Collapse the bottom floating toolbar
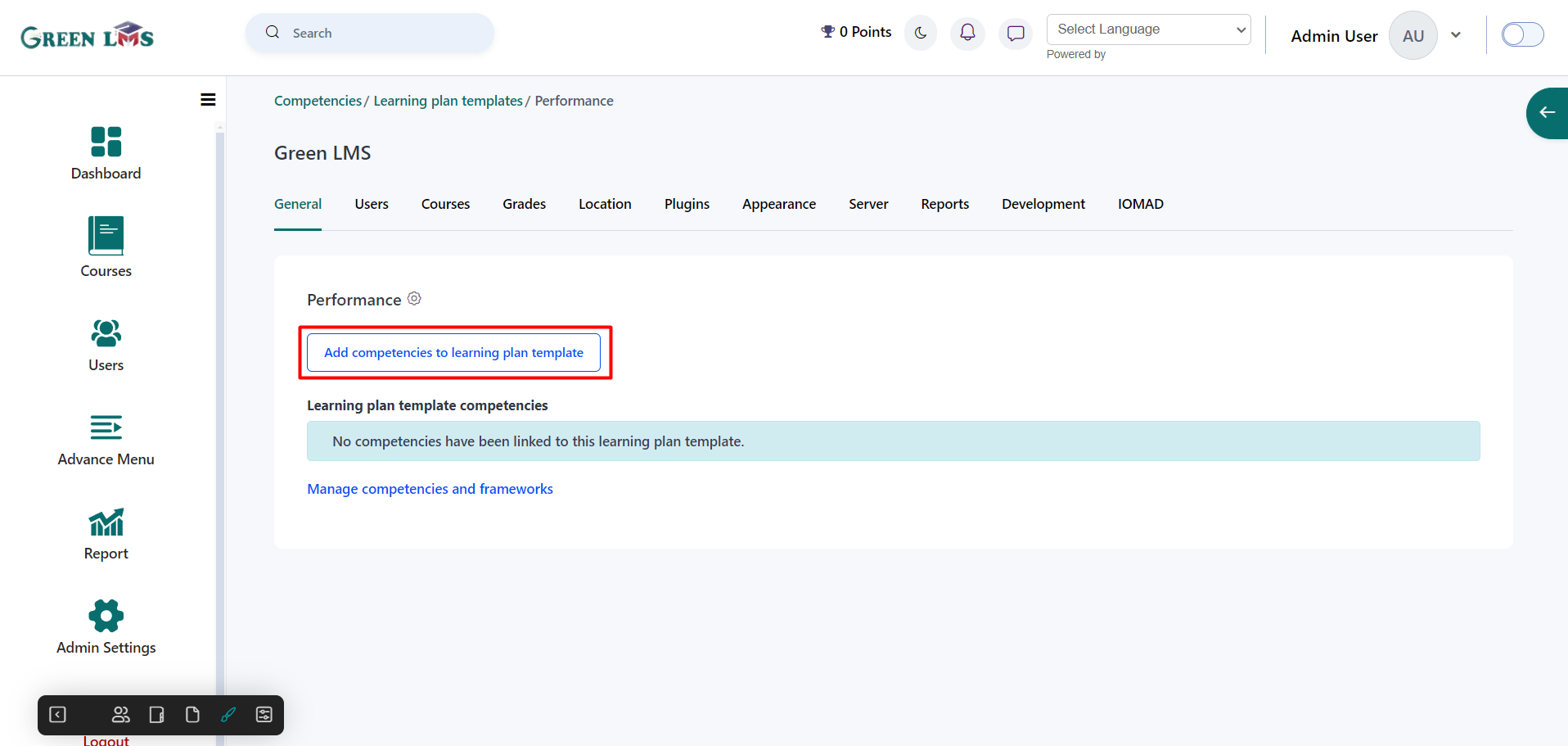 click(58, 715)
